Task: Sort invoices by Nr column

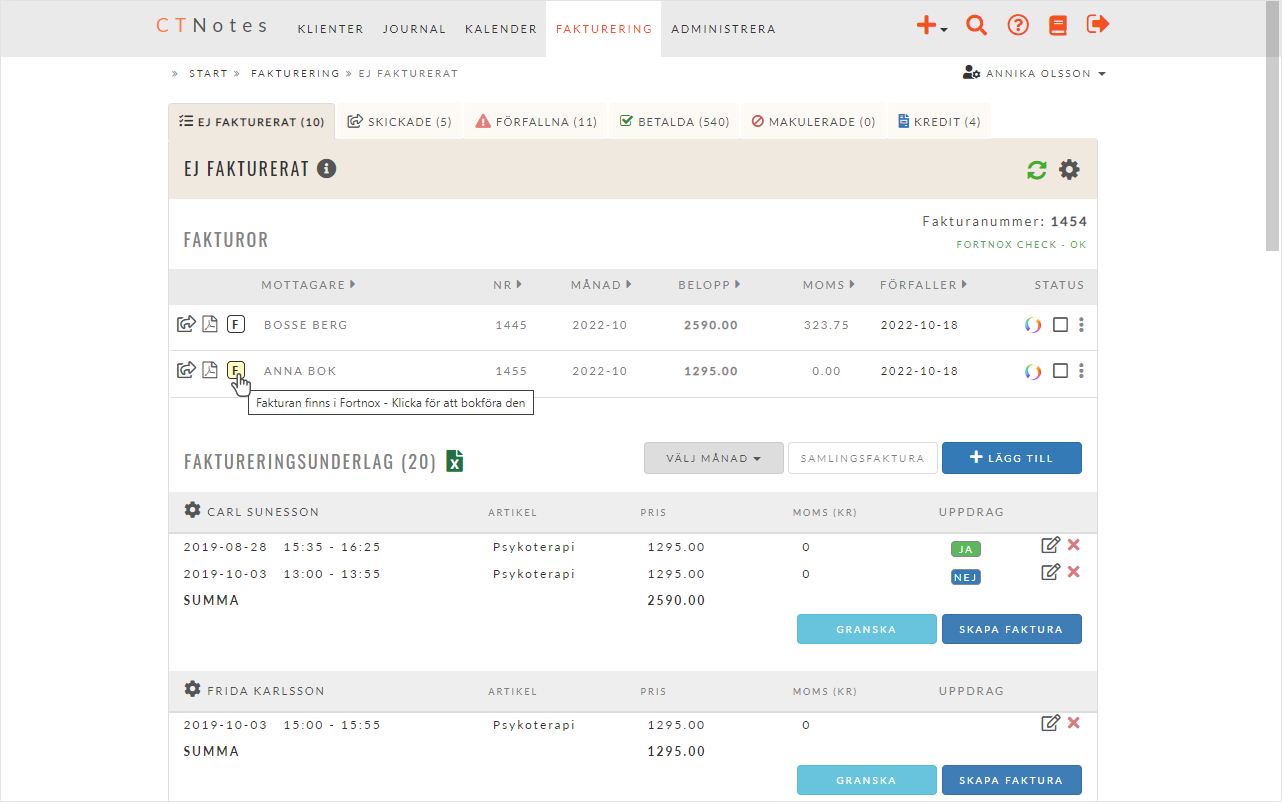Action: (x=507, y=285)
